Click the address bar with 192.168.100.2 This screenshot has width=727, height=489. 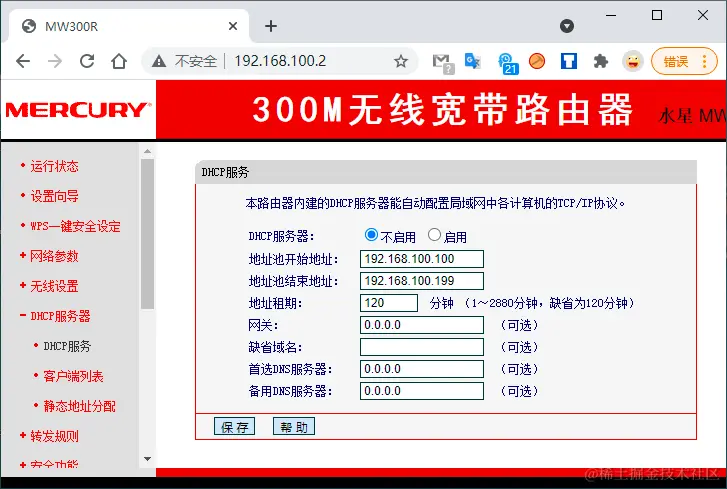[280, 61]
